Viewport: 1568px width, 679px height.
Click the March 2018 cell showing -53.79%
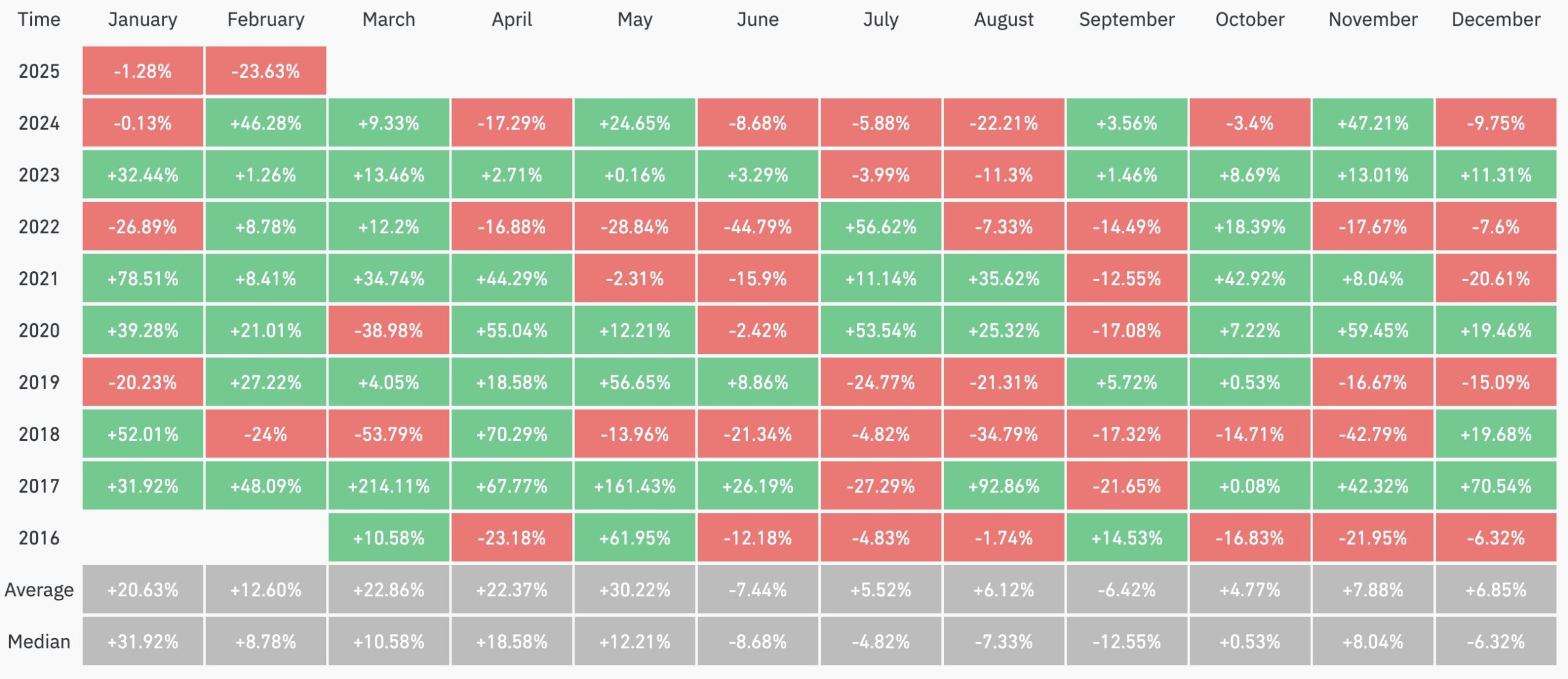tap(389, 434)
